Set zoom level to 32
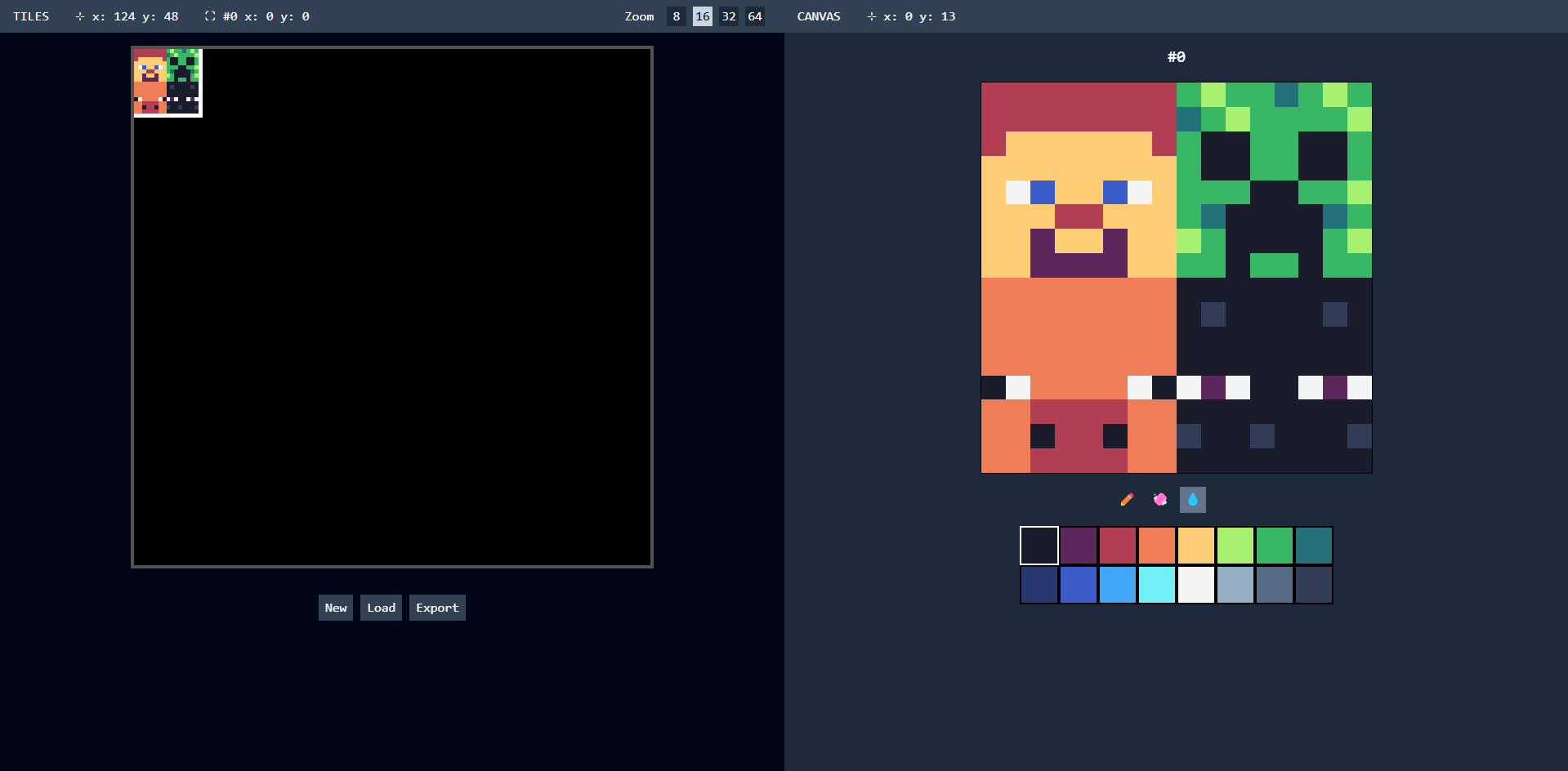The image size is (1568, 771). tap(729, 16)
